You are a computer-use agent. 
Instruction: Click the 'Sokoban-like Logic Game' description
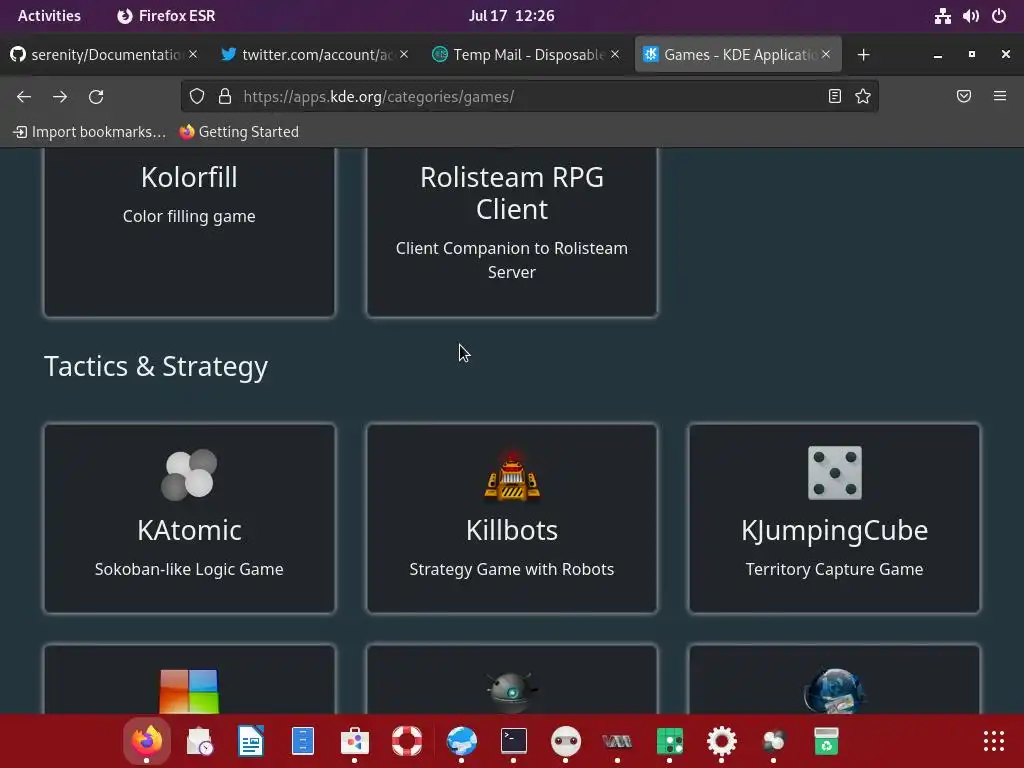tap(189, 569)
